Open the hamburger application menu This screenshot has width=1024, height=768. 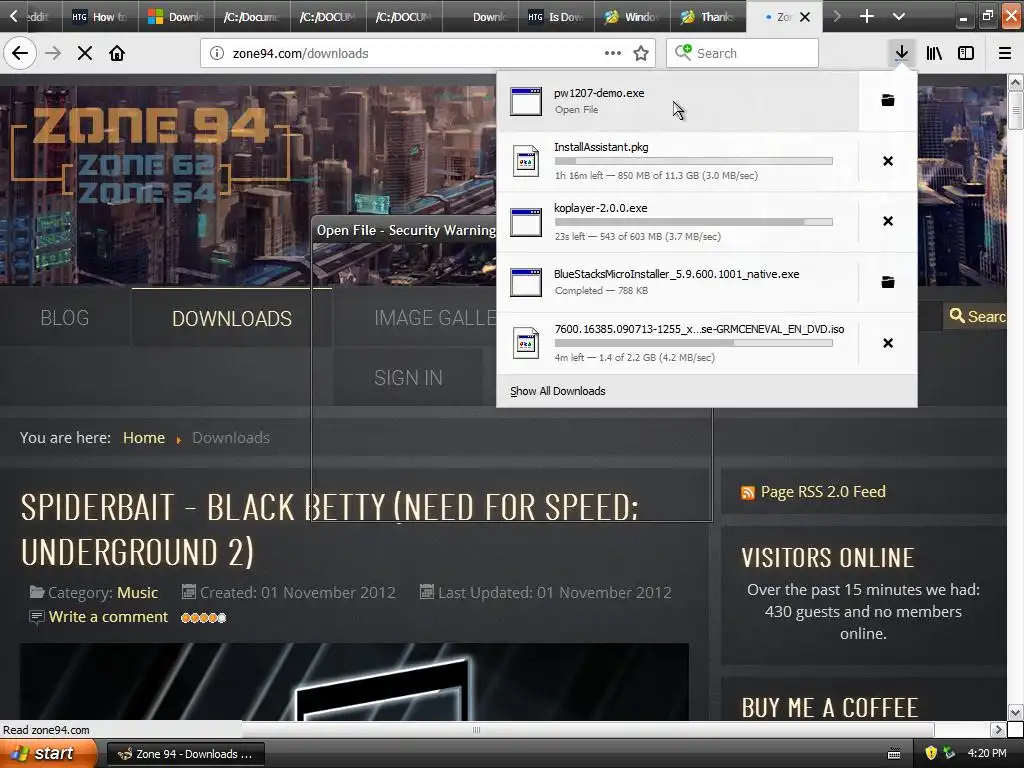click(x=1005, y=53)
